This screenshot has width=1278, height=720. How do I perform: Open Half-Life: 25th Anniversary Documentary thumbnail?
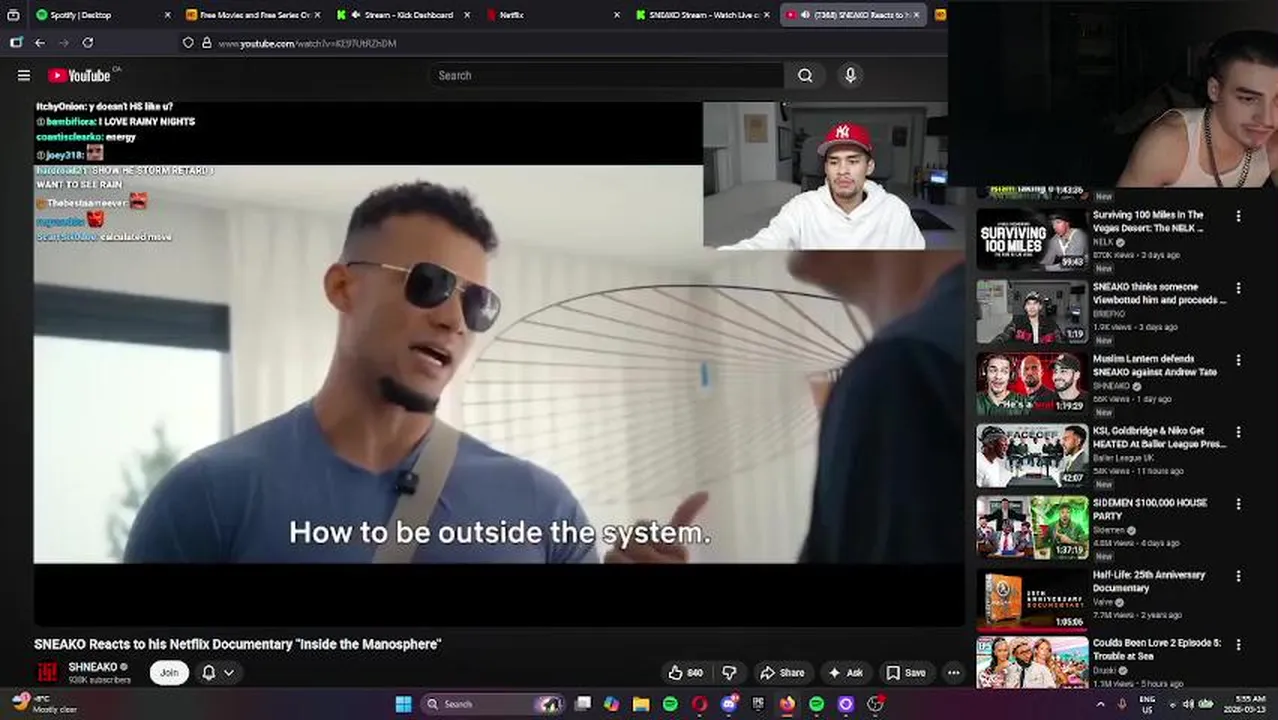[1032, 599]
